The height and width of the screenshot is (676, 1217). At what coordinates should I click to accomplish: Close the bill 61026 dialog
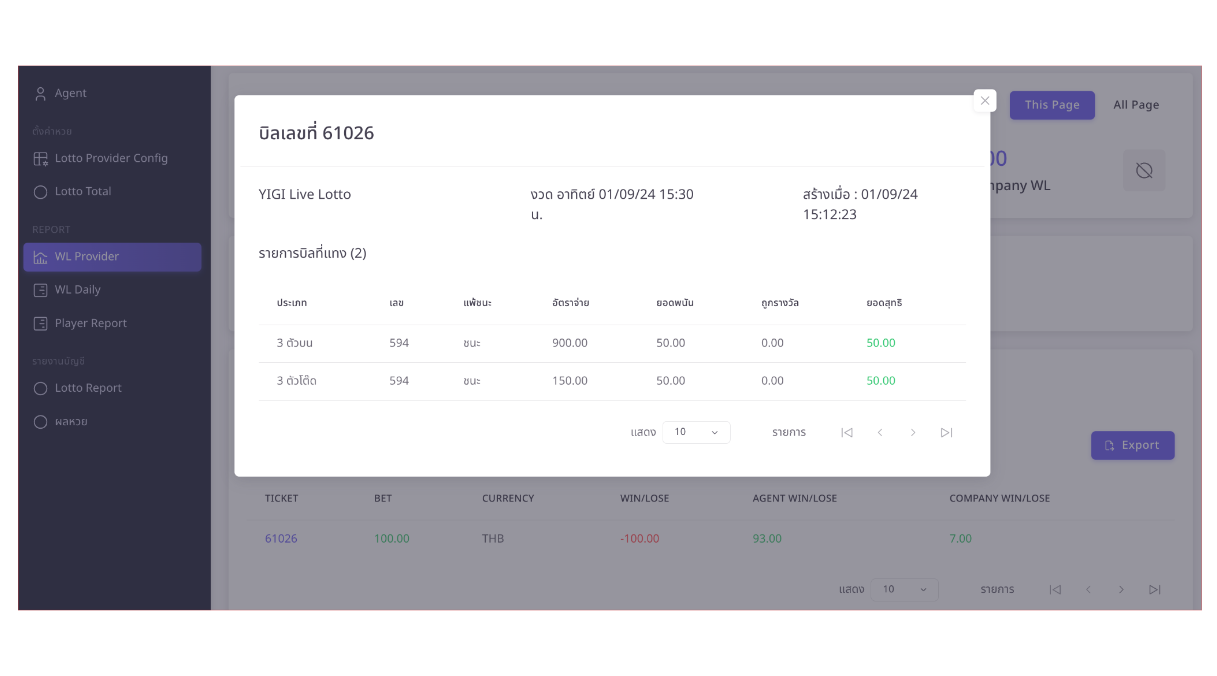click(985, 101)
